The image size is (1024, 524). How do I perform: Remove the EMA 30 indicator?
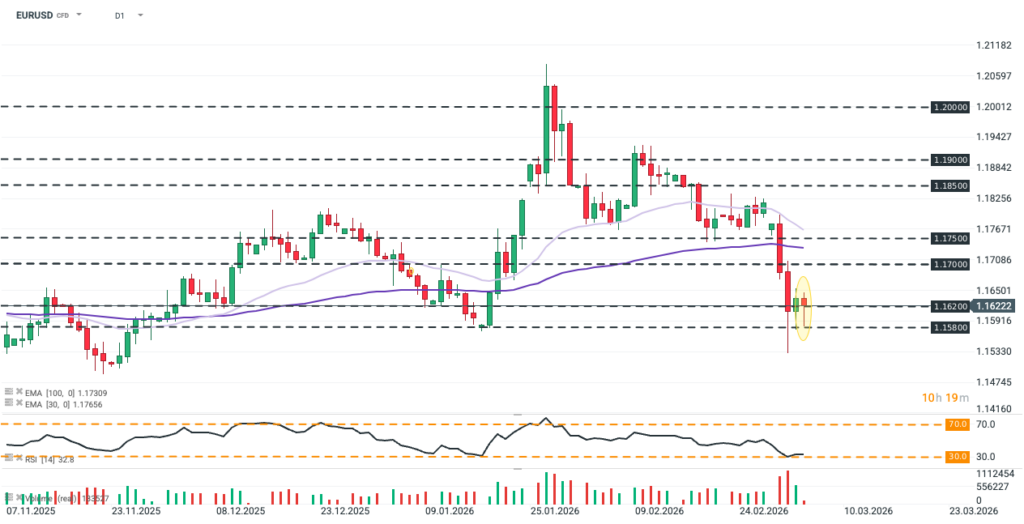(19, 402)
